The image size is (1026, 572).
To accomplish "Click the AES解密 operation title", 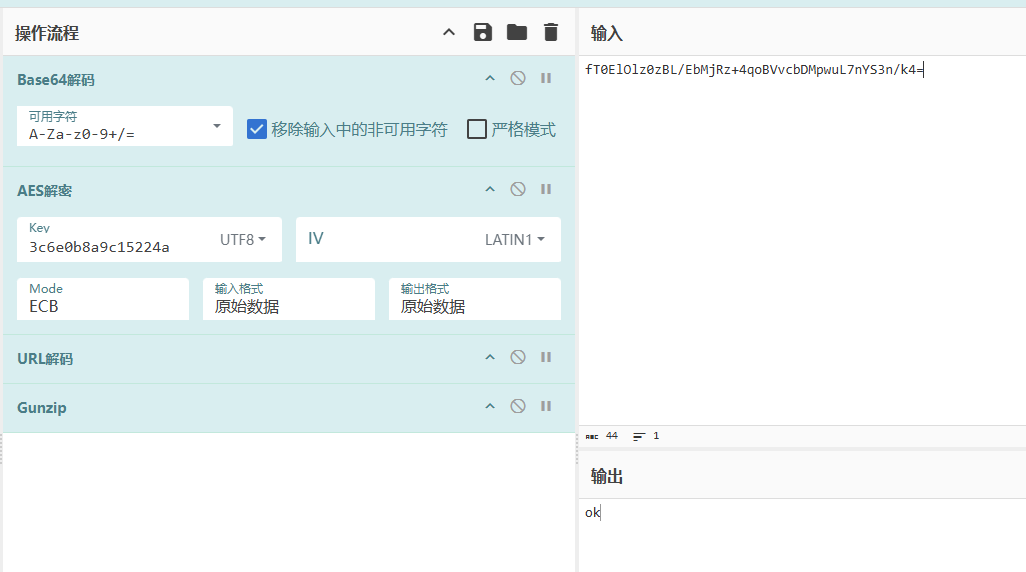I will pyautogui.click(x=44, y=191).
